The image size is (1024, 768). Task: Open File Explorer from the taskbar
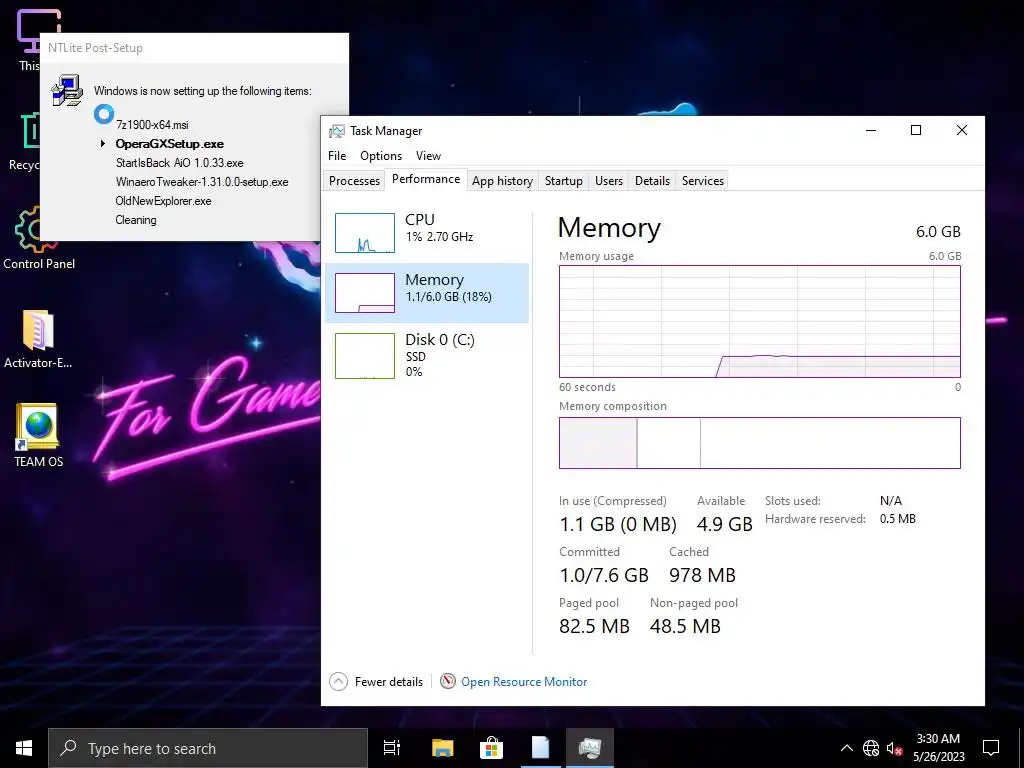tap(442, 748)
